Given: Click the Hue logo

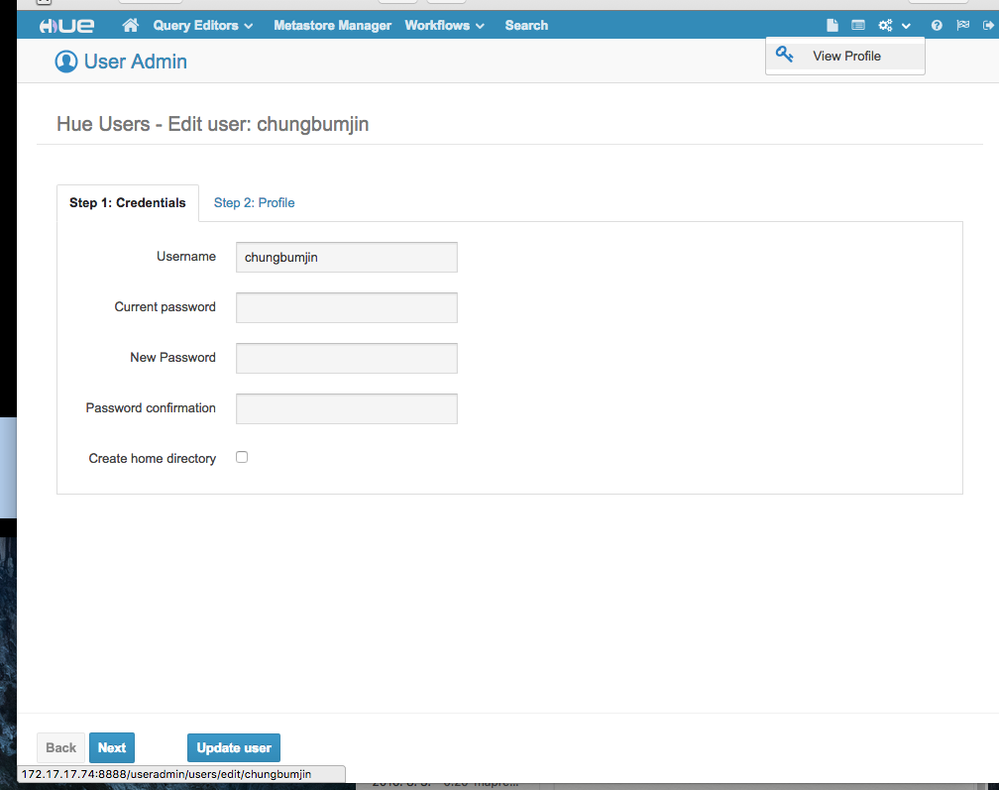Looking at the screenshot, I should point(66,25).
